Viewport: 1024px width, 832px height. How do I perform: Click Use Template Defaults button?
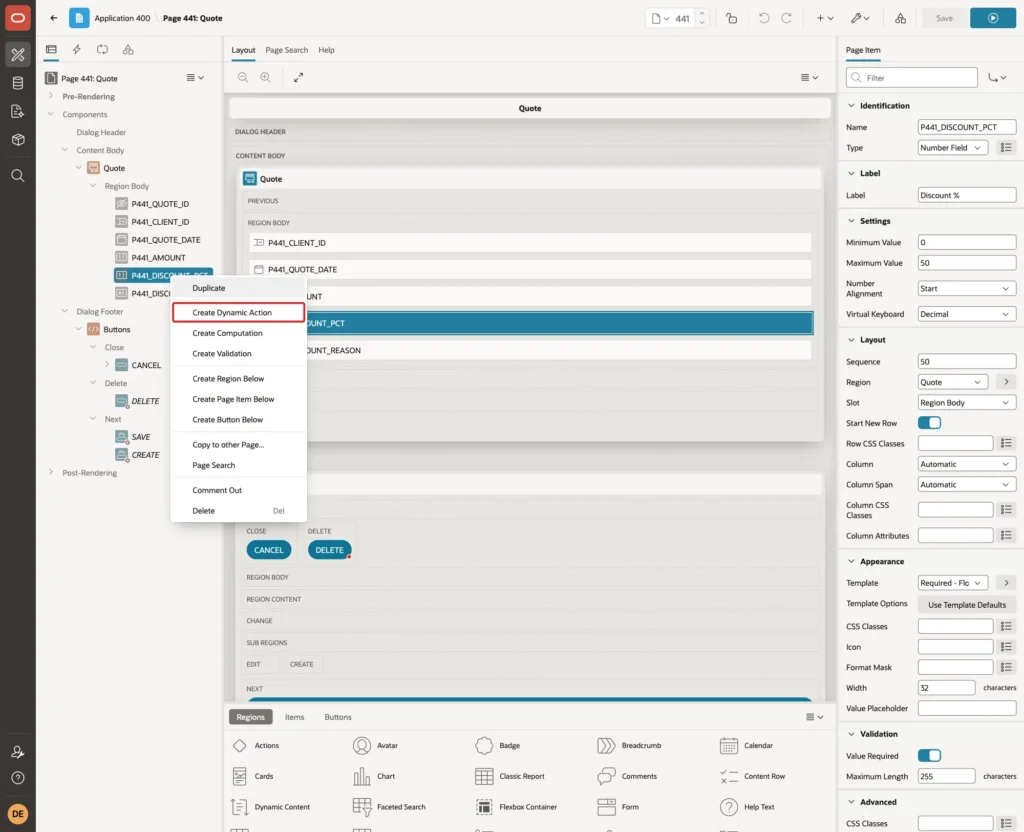967,605
